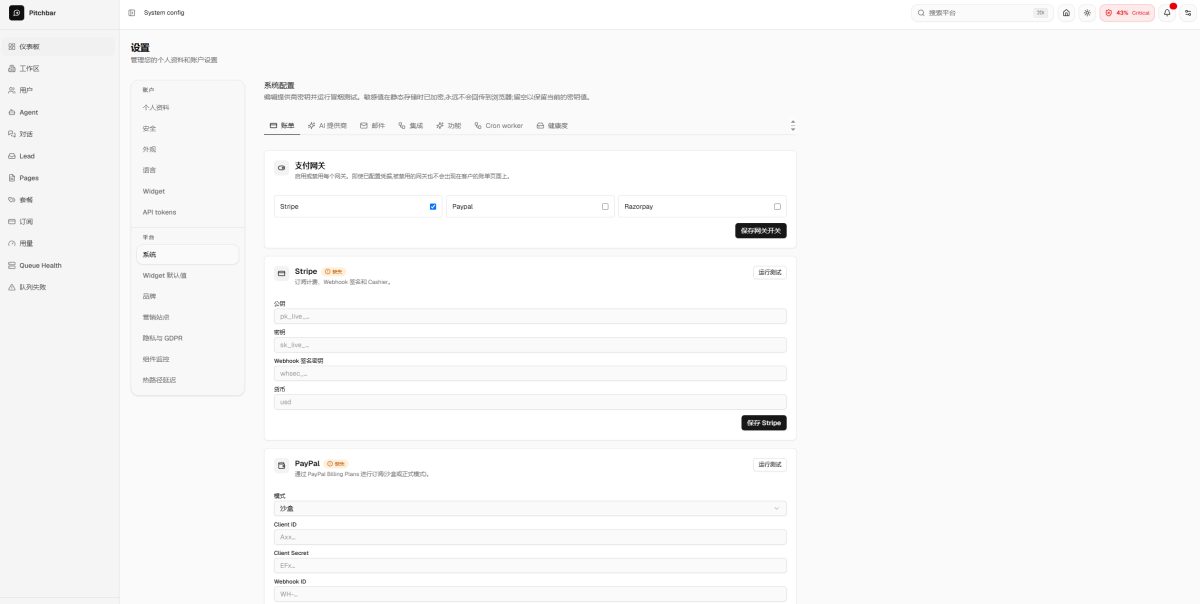Open API tokens in settings menu
Image resolution: width=1200 pixels, height=604 pixels.
[x=188, y=212]
